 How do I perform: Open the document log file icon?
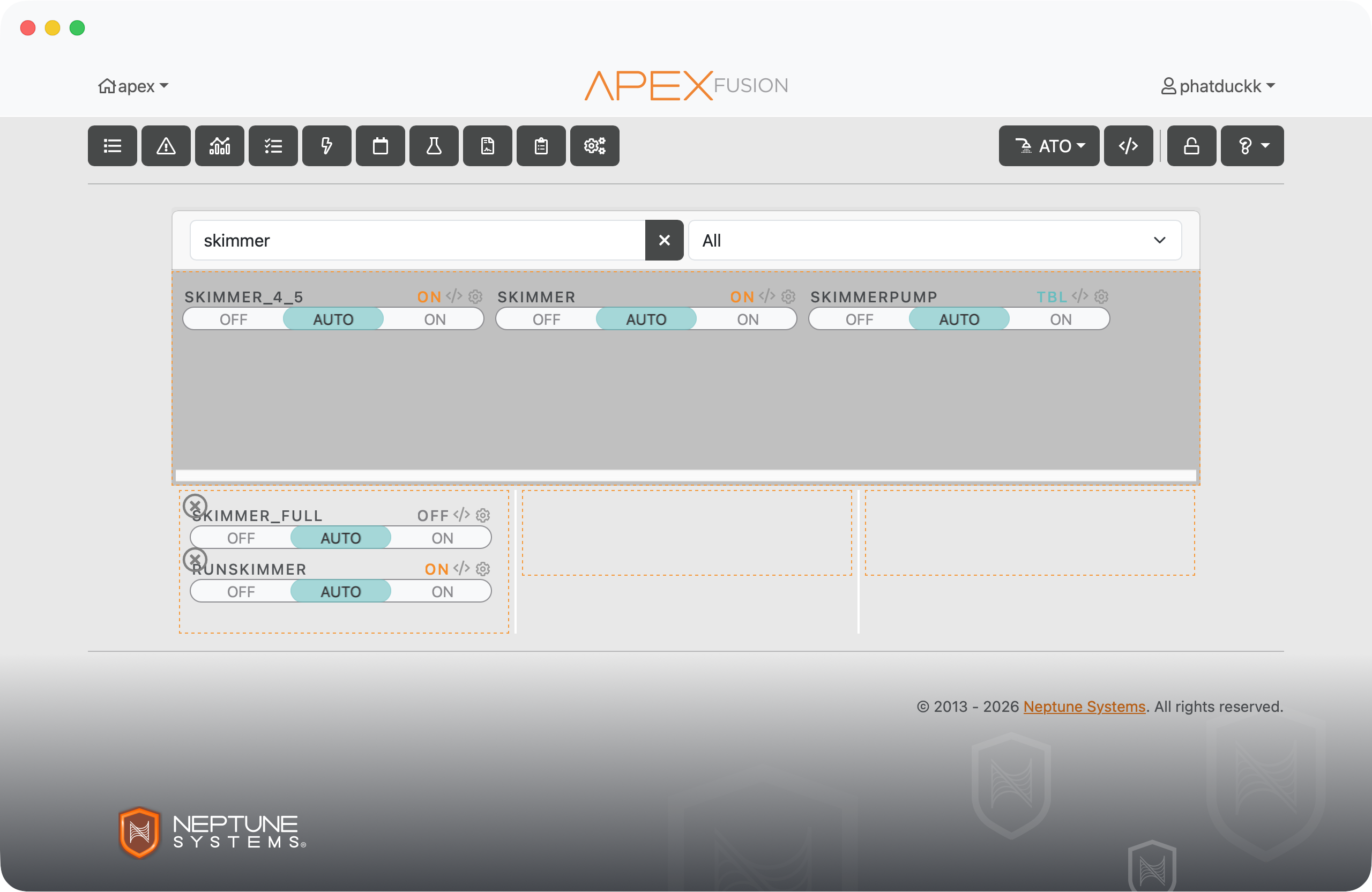click(488, 146)
